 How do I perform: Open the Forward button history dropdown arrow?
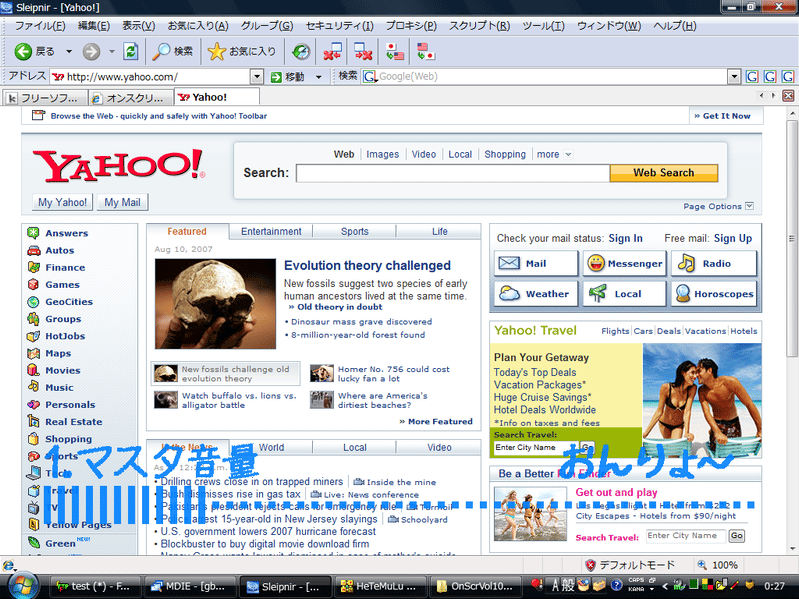click(112, 51)
